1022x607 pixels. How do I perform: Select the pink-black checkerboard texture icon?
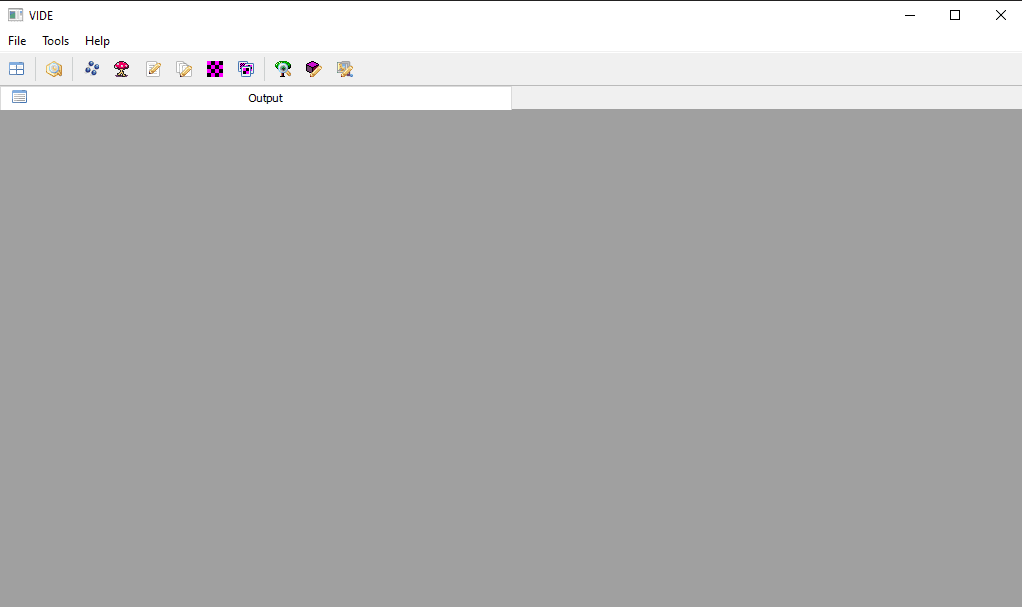pos(215,68)
